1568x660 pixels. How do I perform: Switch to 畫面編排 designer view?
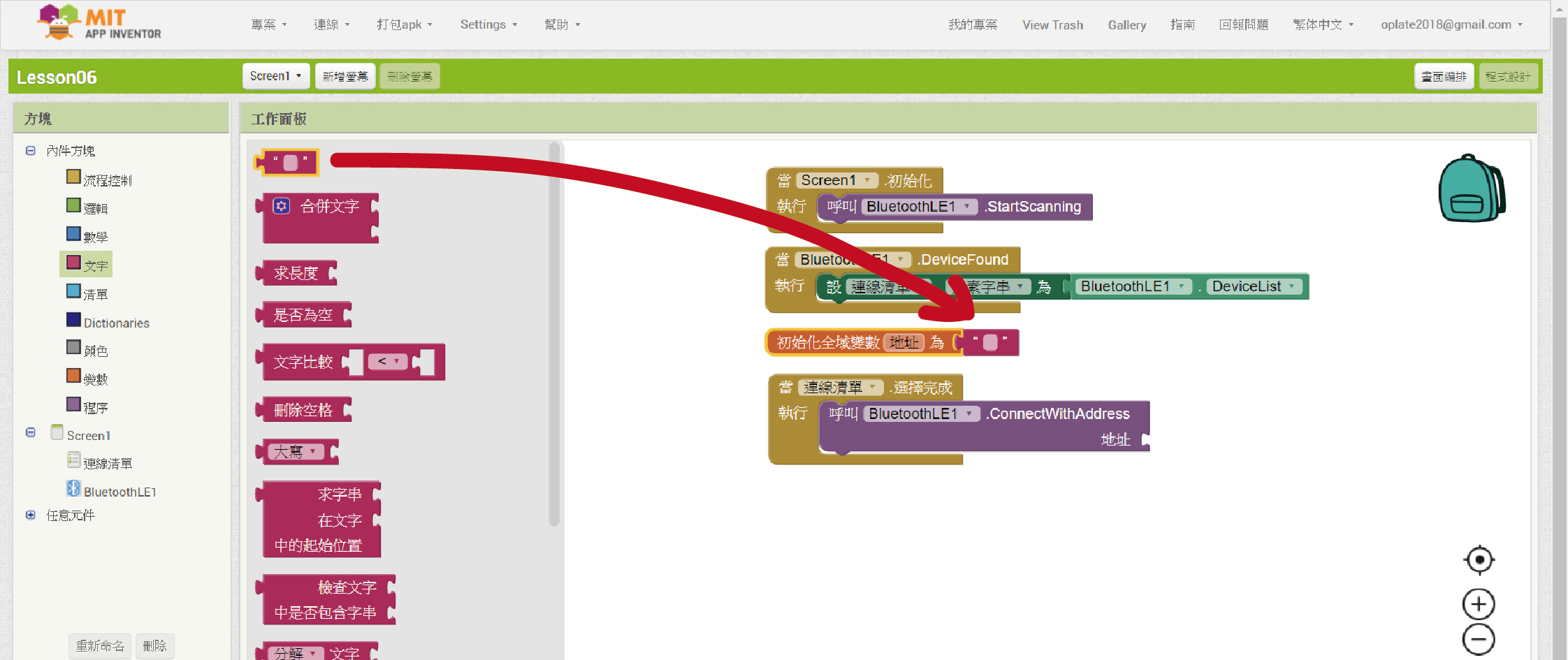(1444, 76)
